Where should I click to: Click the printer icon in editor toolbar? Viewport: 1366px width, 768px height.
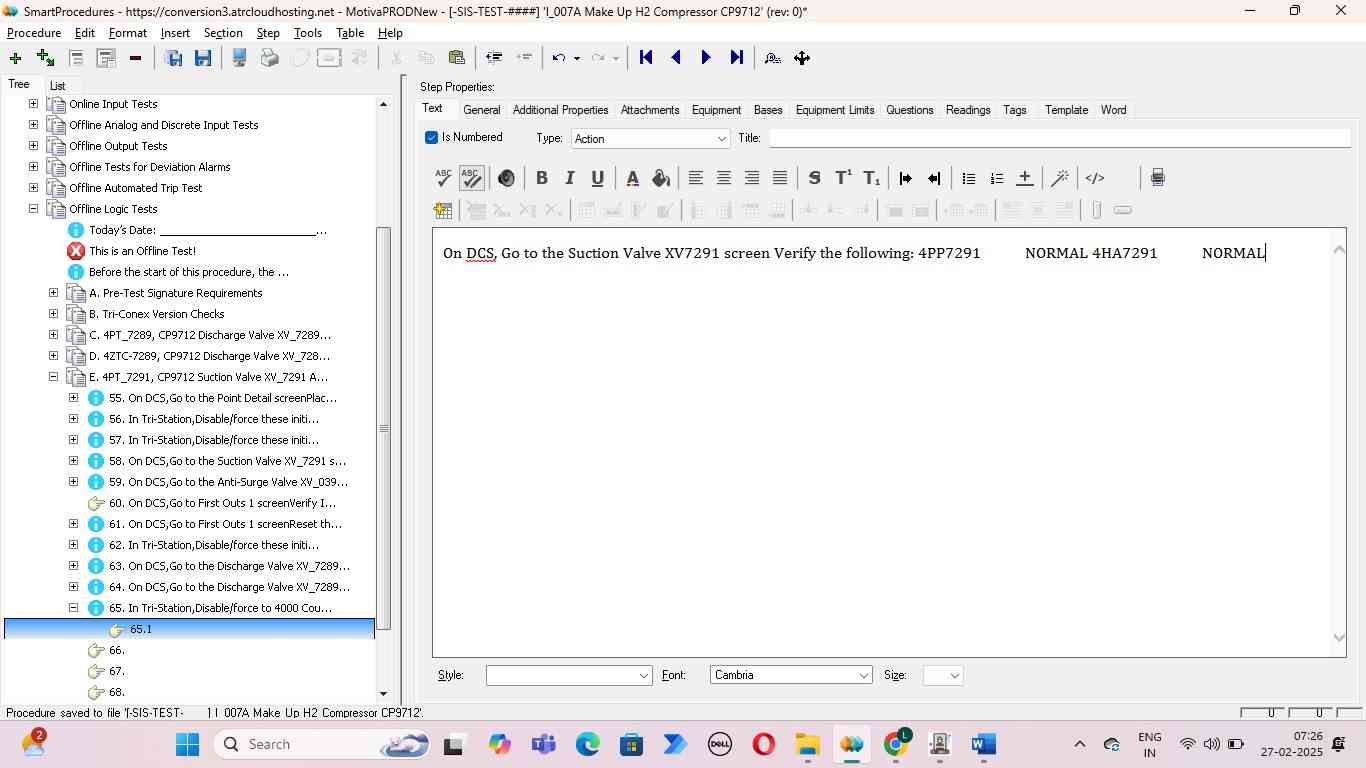pyautogui.click(x=1157, y=178)
